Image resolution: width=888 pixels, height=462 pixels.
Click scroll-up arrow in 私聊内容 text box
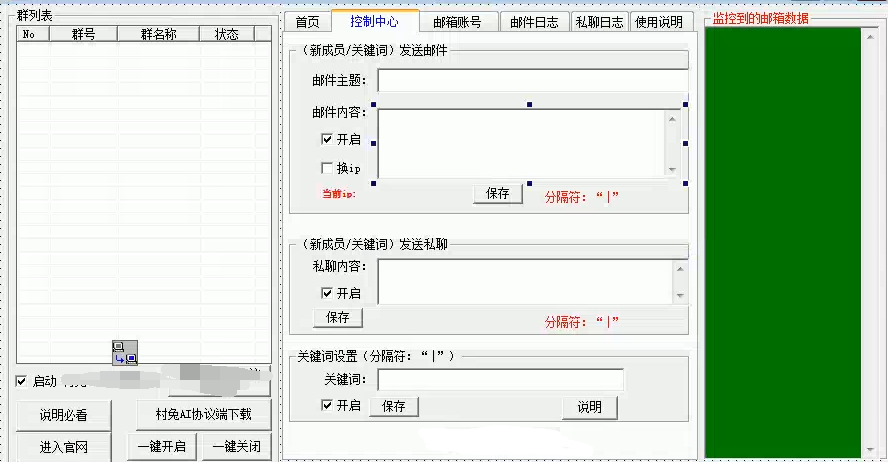pyautogui.click(x=680, y=269)
